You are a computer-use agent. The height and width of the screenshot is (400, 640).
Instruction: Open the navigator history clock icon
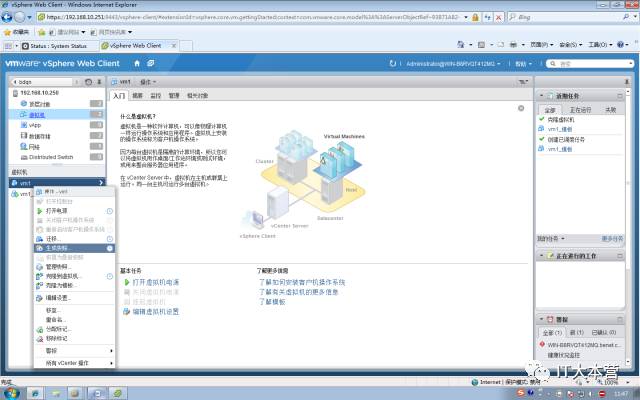[89, 82]
